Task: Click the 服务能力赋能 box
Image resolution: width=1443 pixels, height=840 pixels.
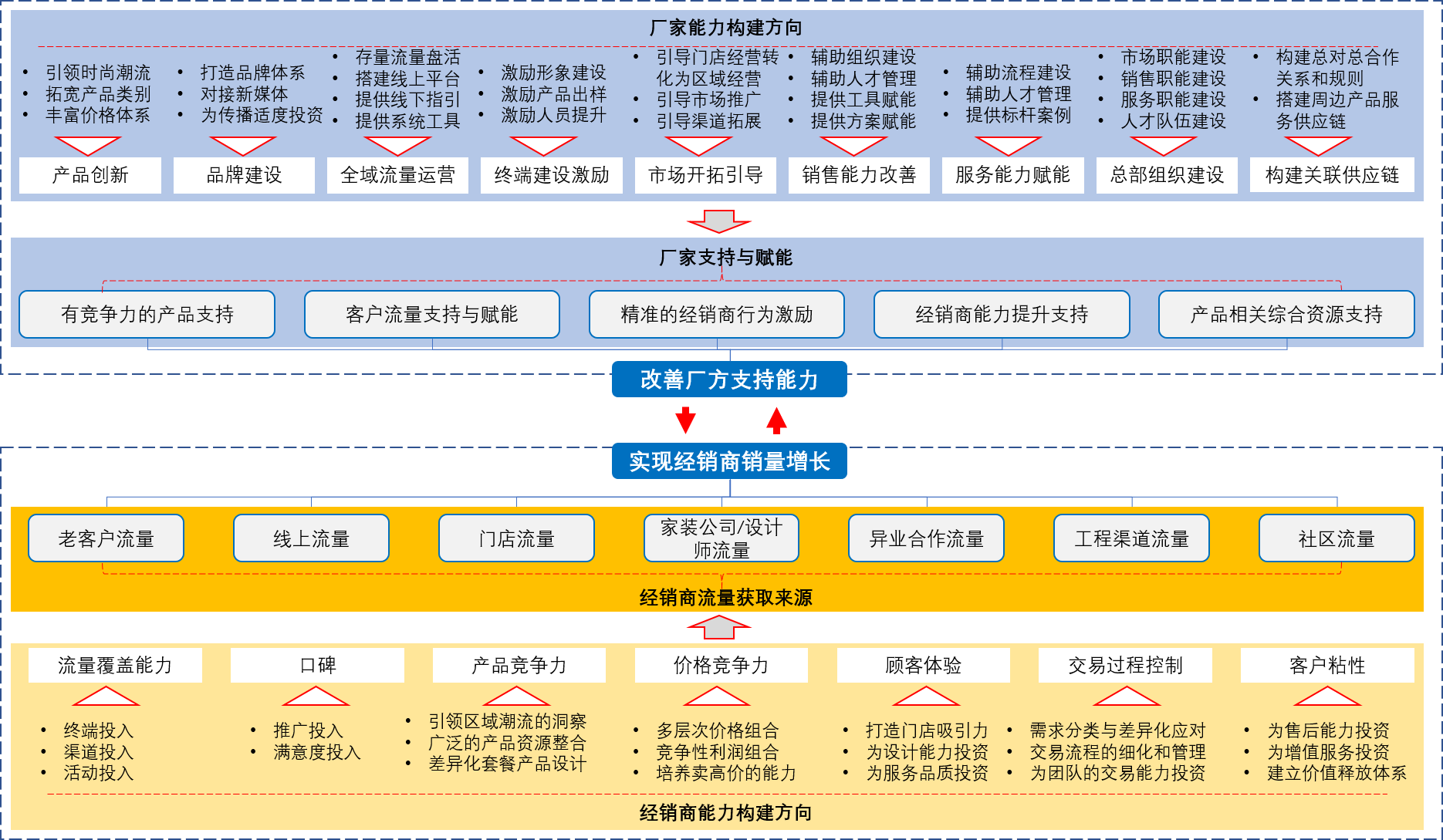Action: point(1012,175)
